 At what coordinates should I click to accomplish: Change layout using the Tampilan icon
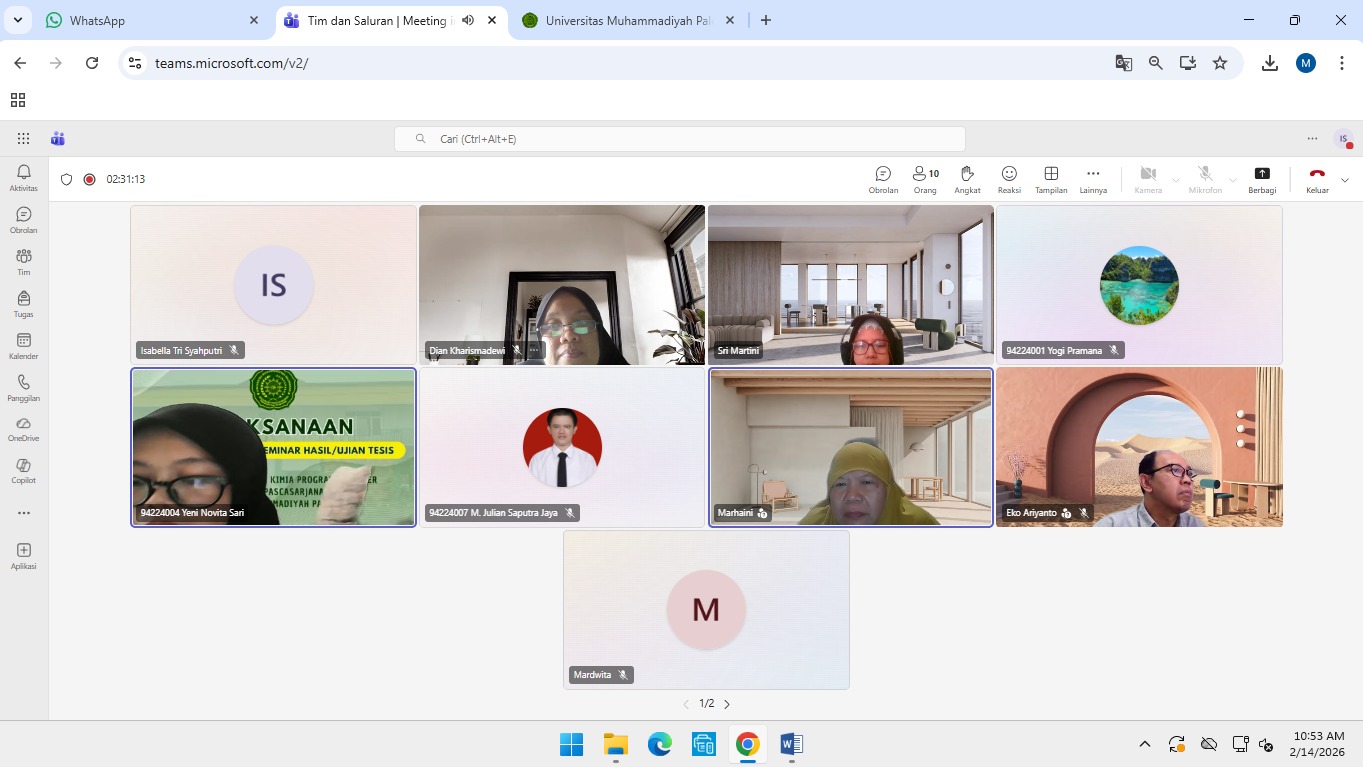point(1051,179)
